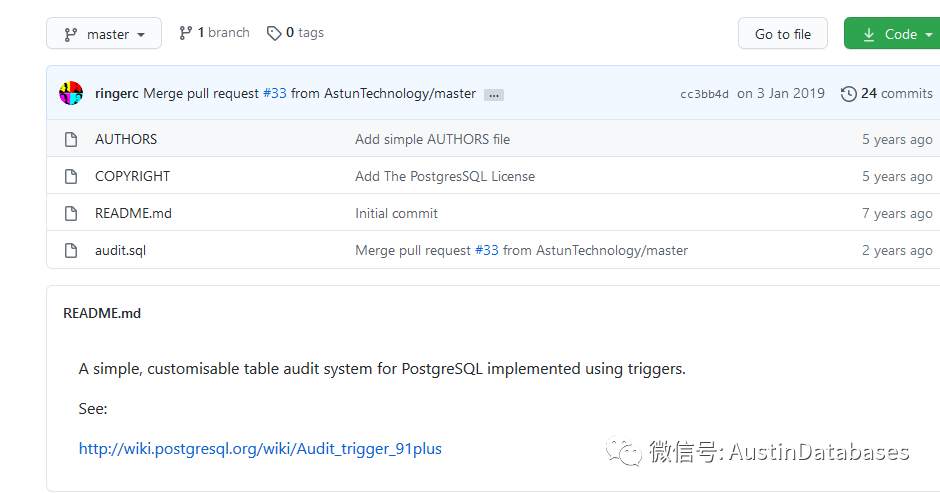The width and height of the screenshot is (940, 493).
Task: Click the file icon beside README.md row
Action: pos(71,214)
